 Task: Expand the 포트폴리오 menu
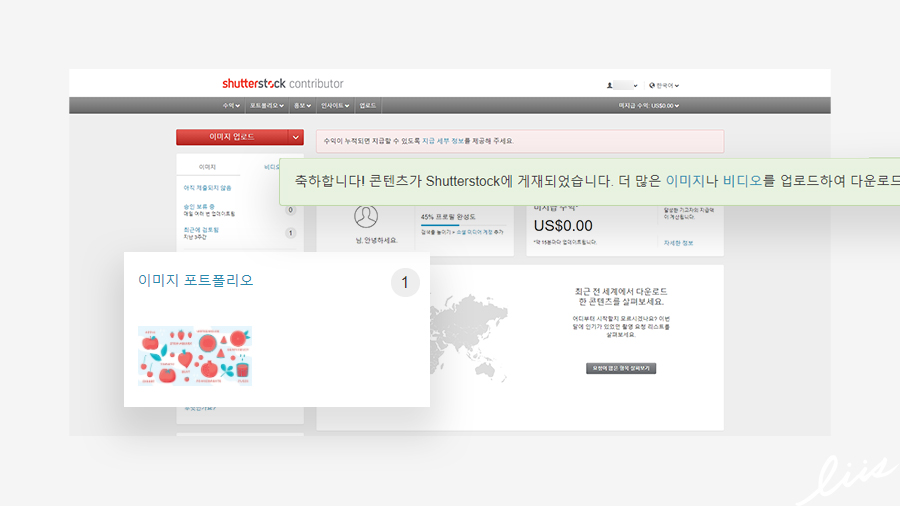267,106
